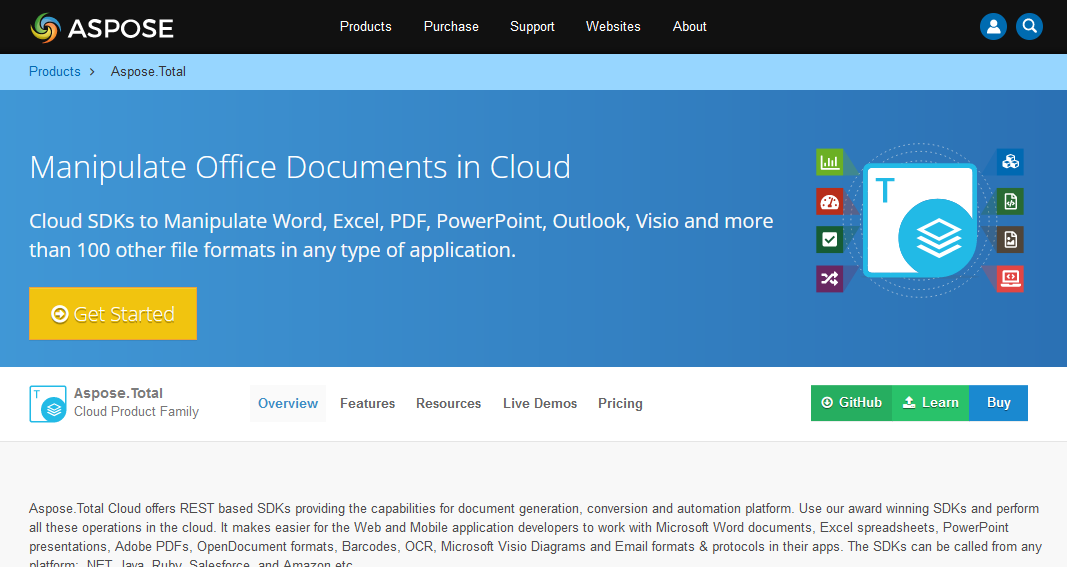Open the Websites menu
Image resolution: width=1067 pixels, height=567 pixels.
[x=613, y=27]
